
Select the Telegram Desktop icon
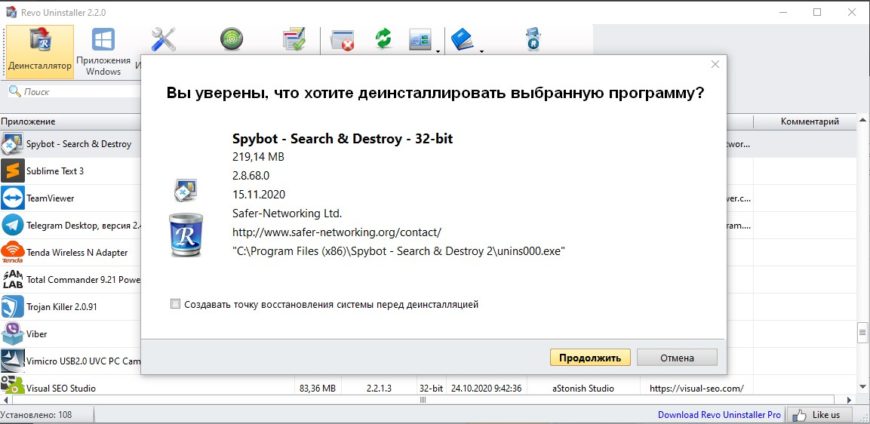(x=12, y=225)
